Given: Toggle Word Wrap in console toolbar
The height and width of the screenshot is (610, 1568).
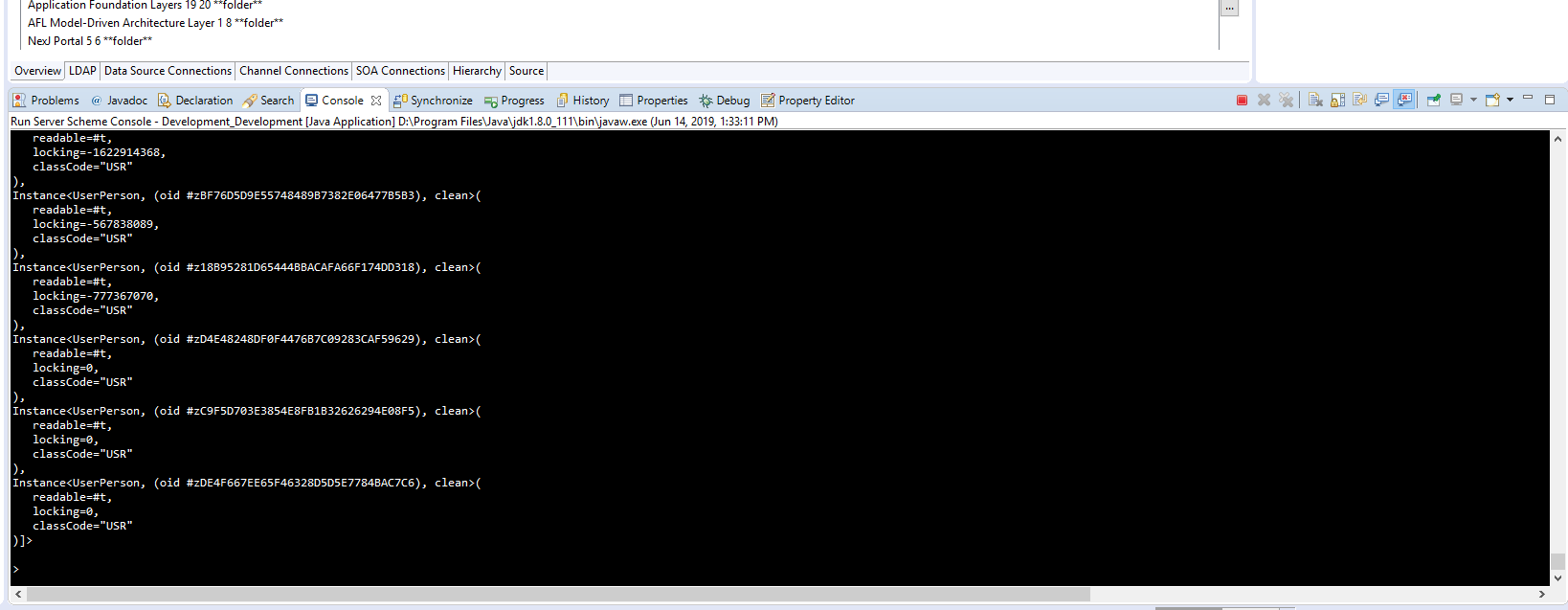Looking at the screenshot, I should coord(1359,100).
